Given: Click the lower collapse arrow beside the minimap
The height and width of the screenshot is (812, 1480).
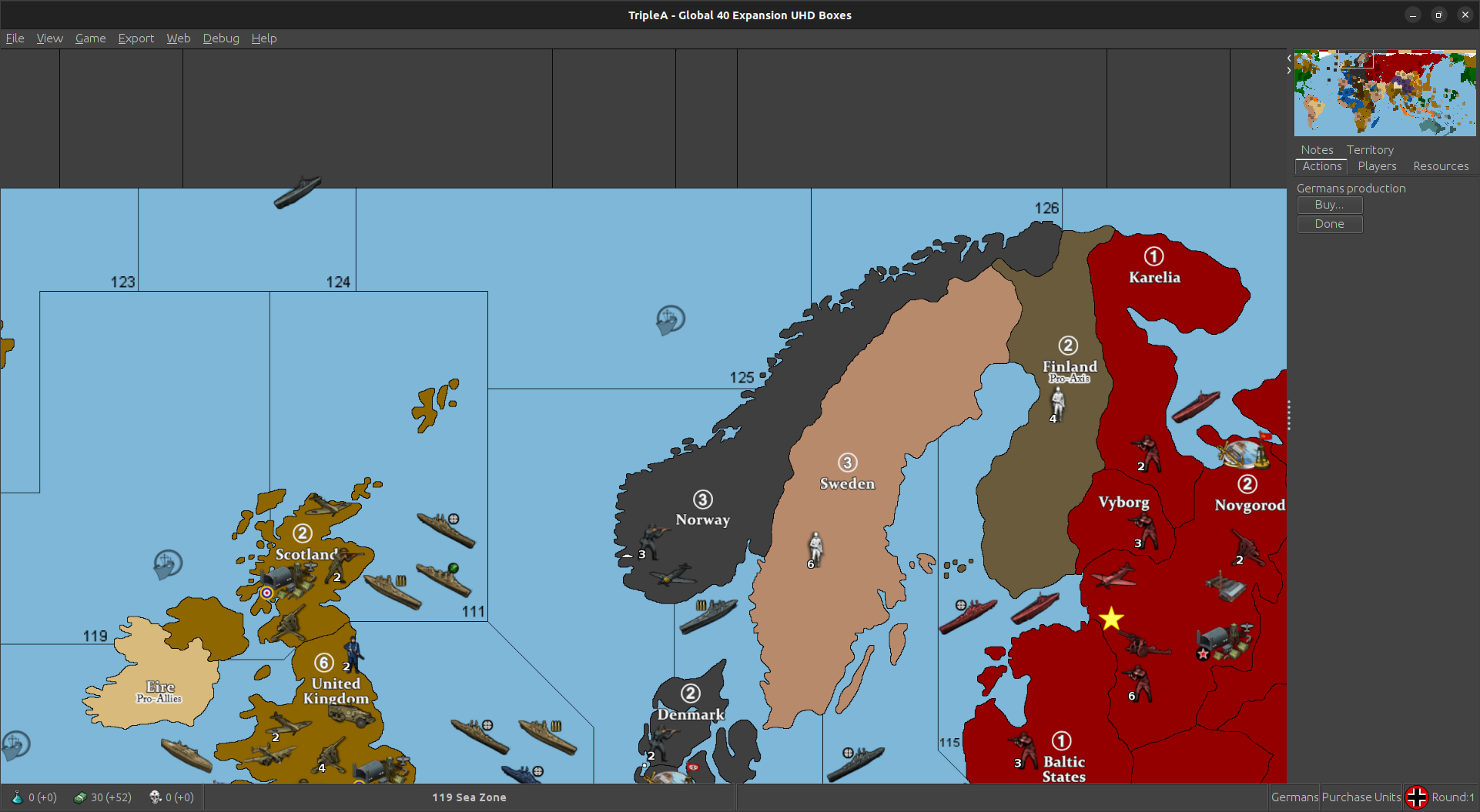Looking at the screenshot, I should point(1289,71).
